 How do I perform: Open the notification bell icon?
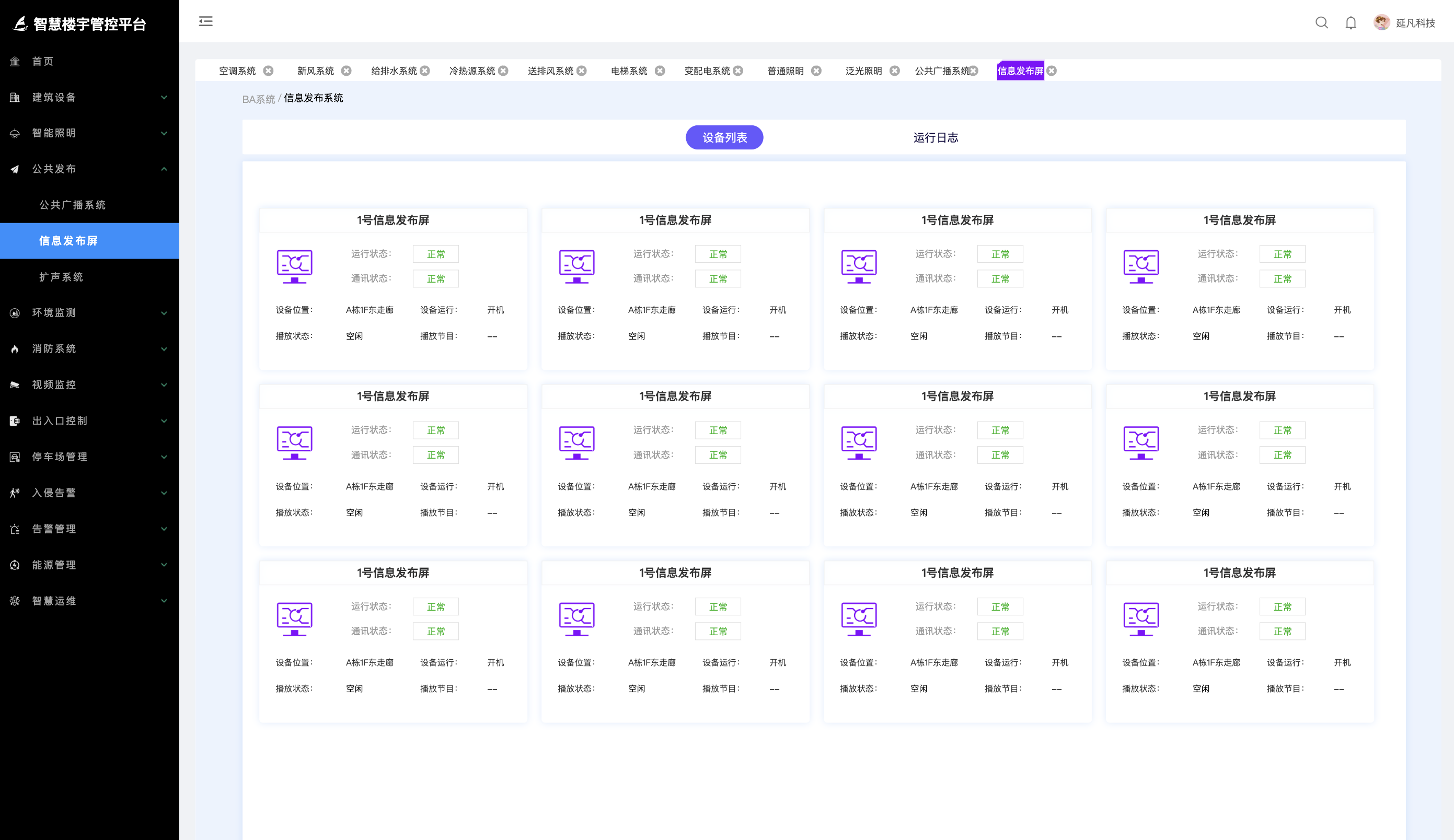coord(1351,22)
